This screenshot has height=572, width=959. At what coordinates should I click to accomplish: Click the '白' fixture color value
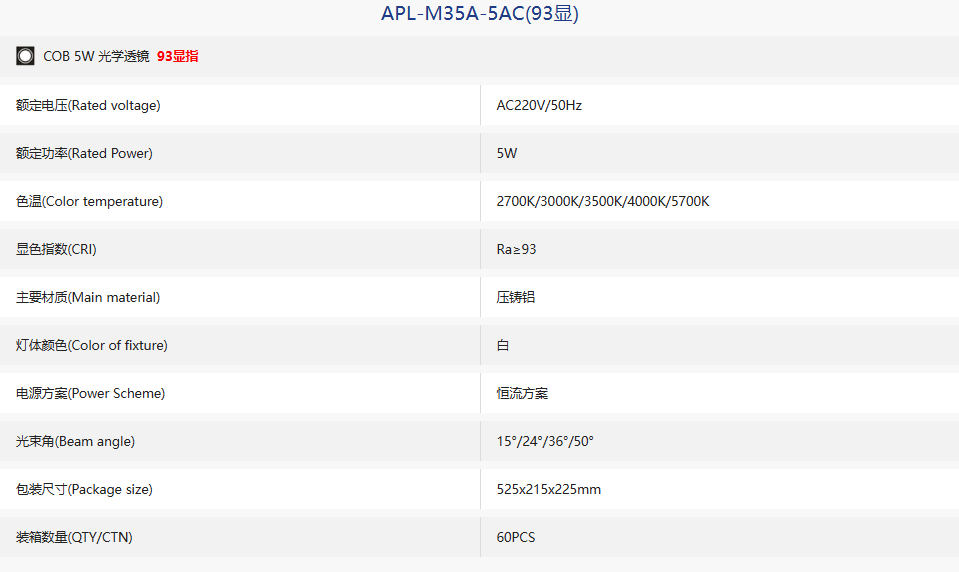[x=503, y=345]
